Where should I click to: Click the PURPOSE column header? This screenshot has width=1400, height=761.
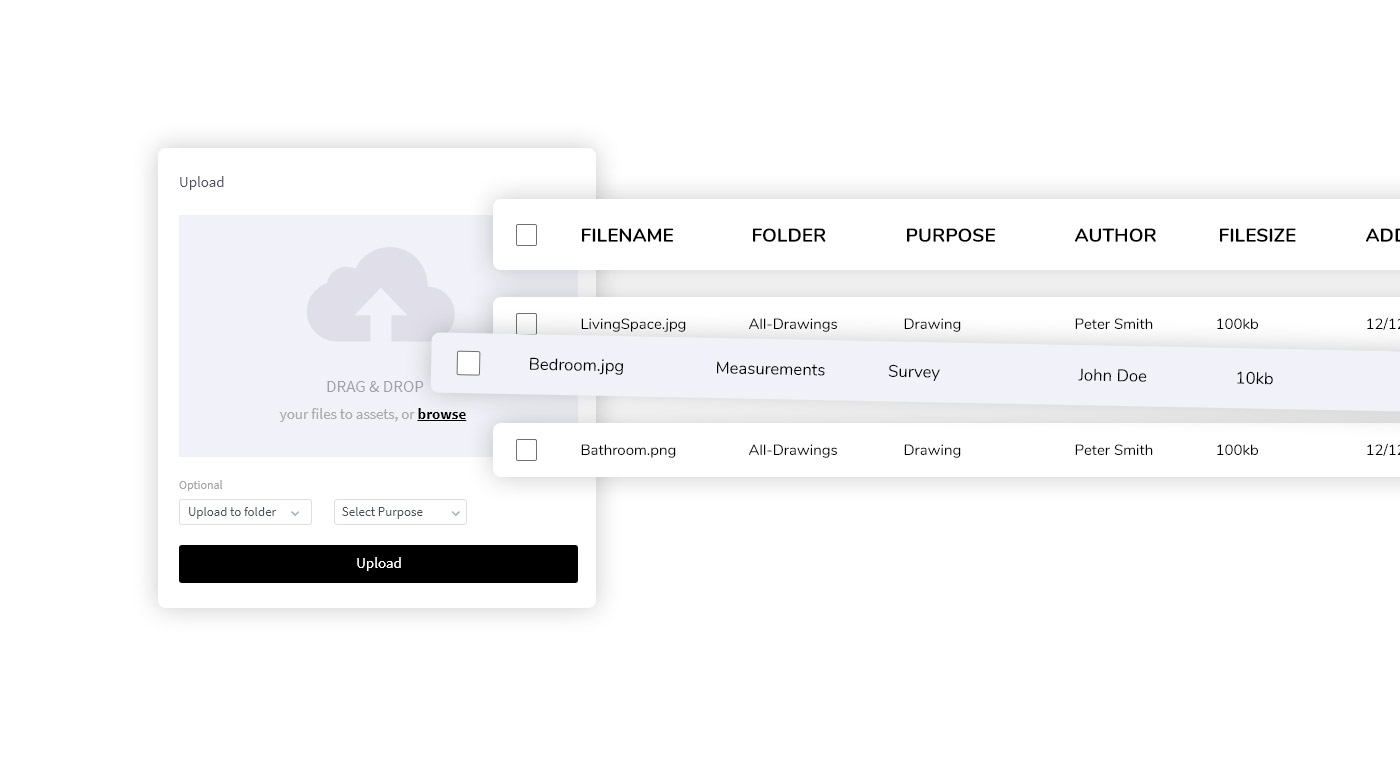950,235
